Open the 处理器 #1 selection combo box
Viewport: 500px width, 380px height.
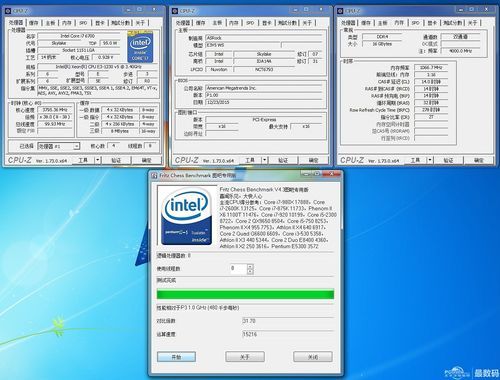click(58, 146)
